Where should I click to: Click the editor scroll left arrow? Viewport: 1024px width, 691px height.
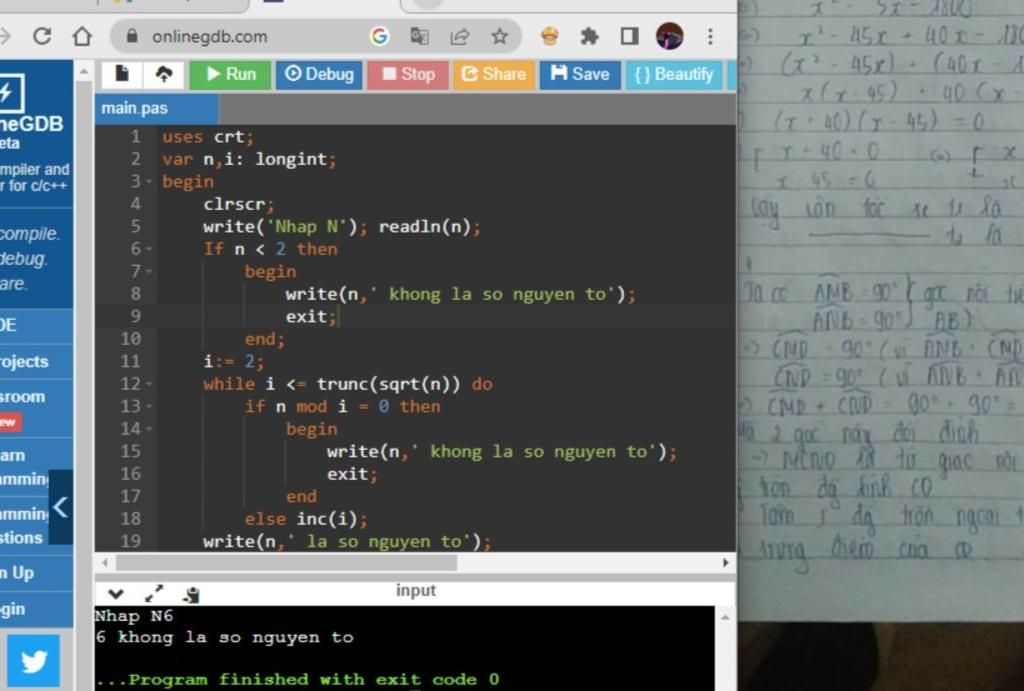click(105, 562)
